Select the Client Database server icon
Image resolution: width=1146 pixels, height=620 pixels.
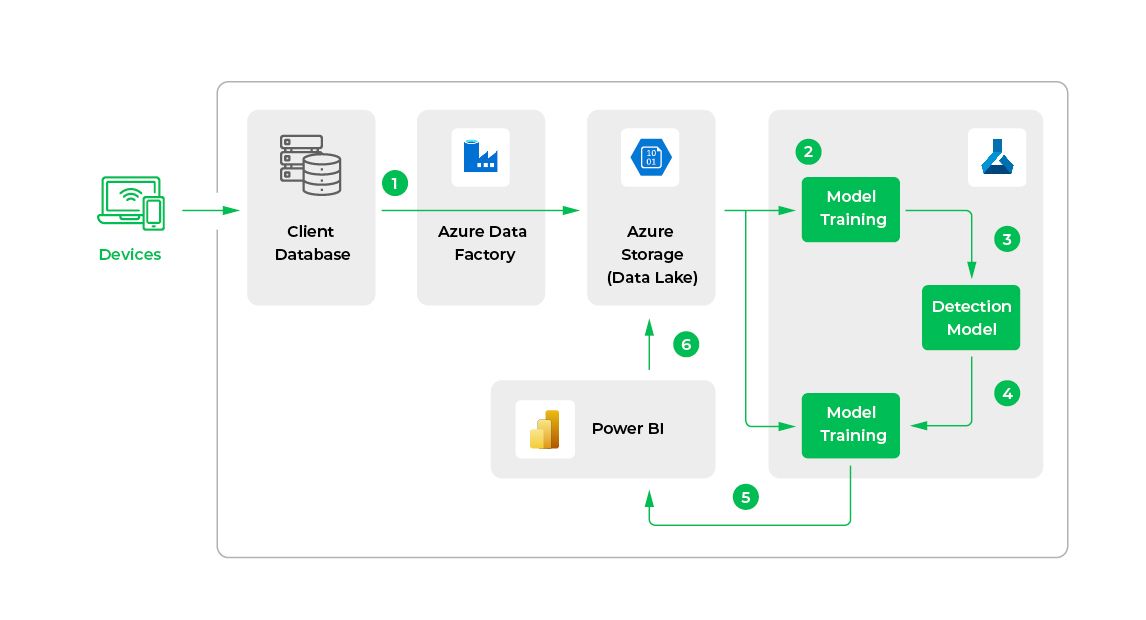pos(310,165)
